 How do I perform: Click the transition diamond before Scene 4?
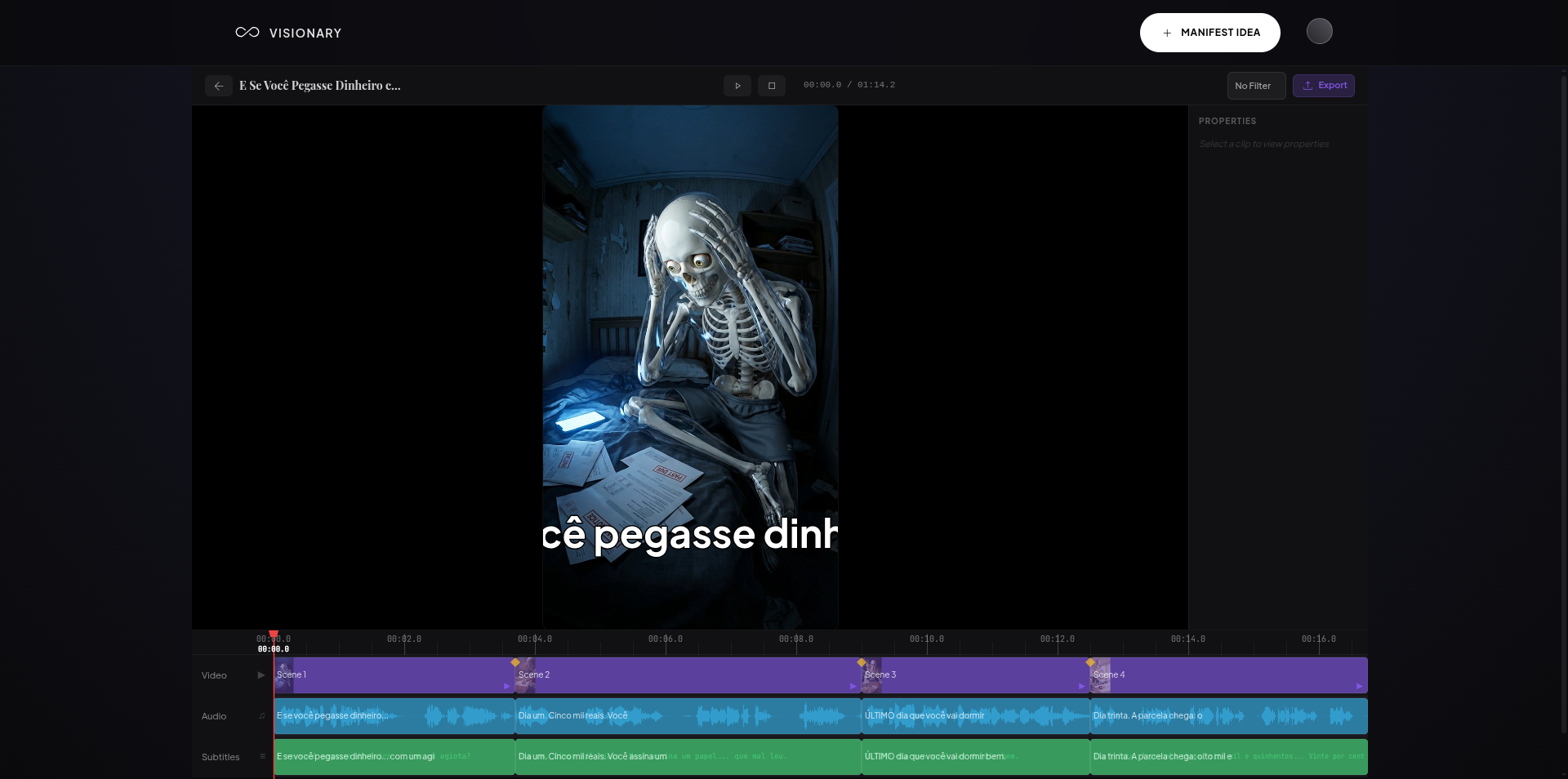coord(1090,662)
